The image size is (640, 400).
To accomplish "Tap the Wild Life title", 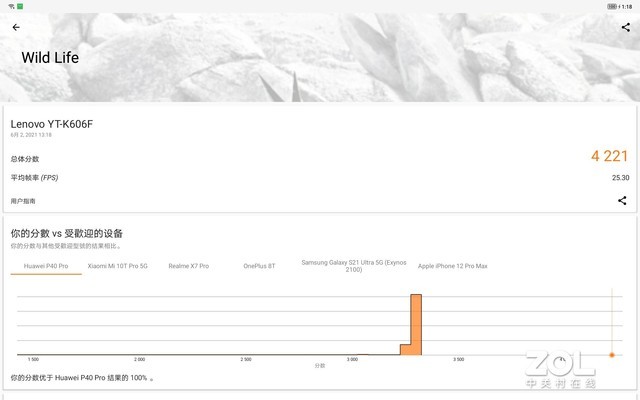I will tap(50, 58).
